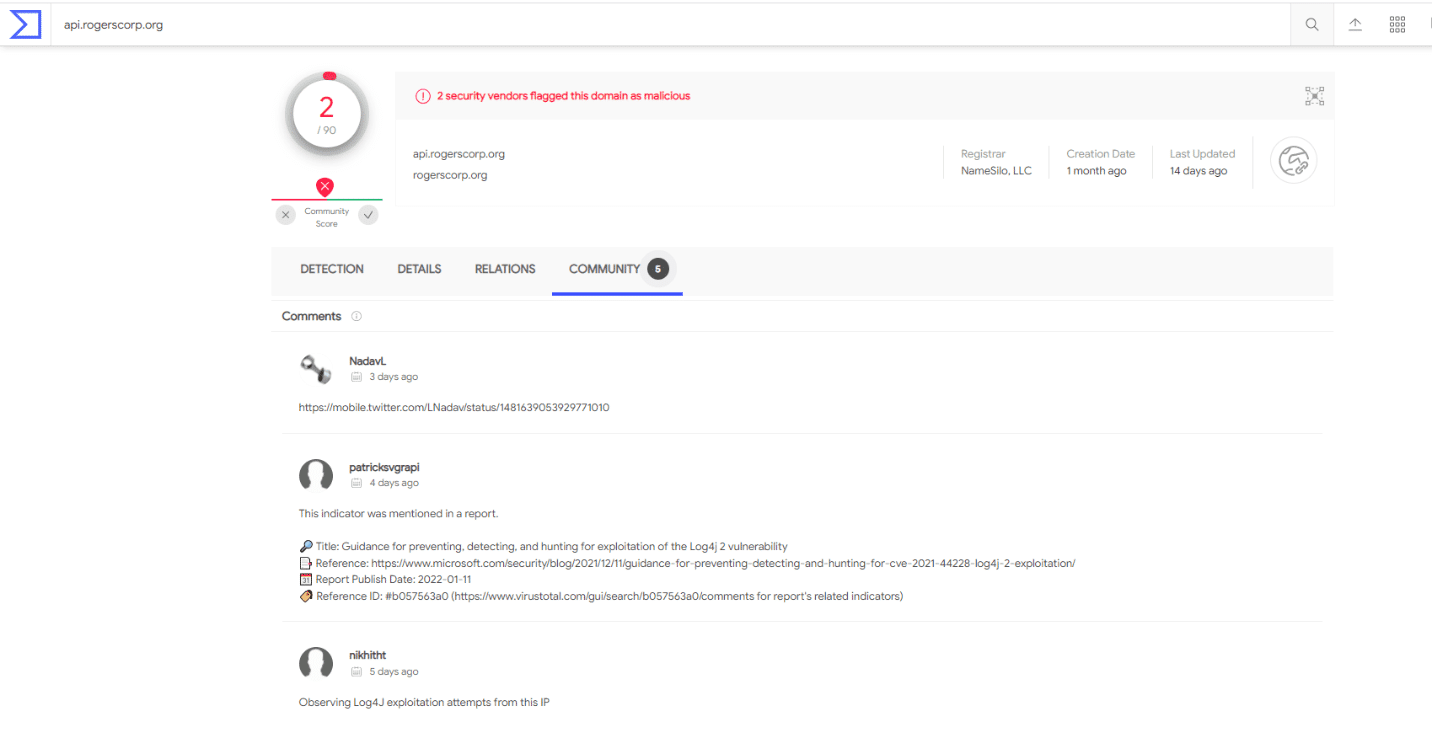The height and width of the screenshot is (738, 1432).
Task: Open the apps grid icon
Action: point(1398,25)
